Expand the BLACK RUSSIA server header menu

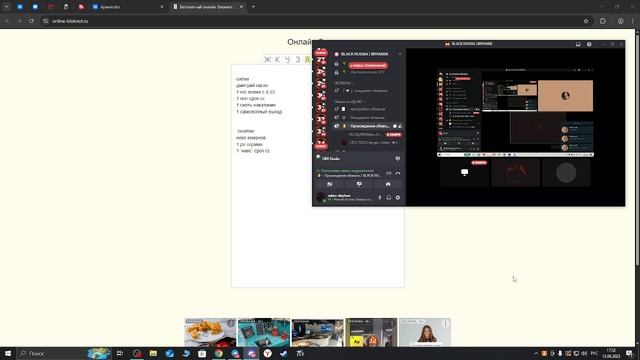pos(367,54)
